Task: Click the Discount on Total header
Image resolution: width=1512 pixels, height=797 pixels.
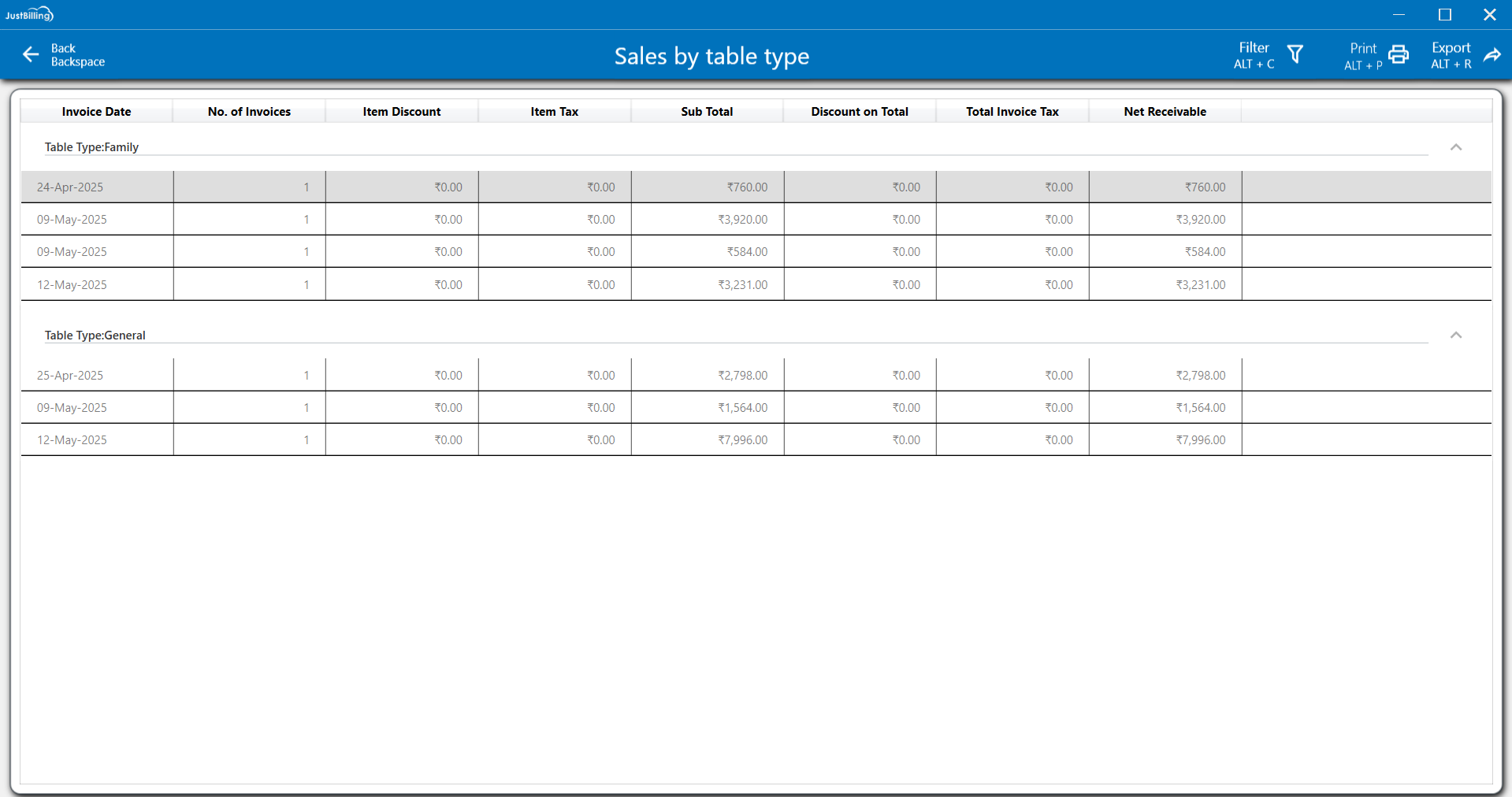Action: pos(860,112)
